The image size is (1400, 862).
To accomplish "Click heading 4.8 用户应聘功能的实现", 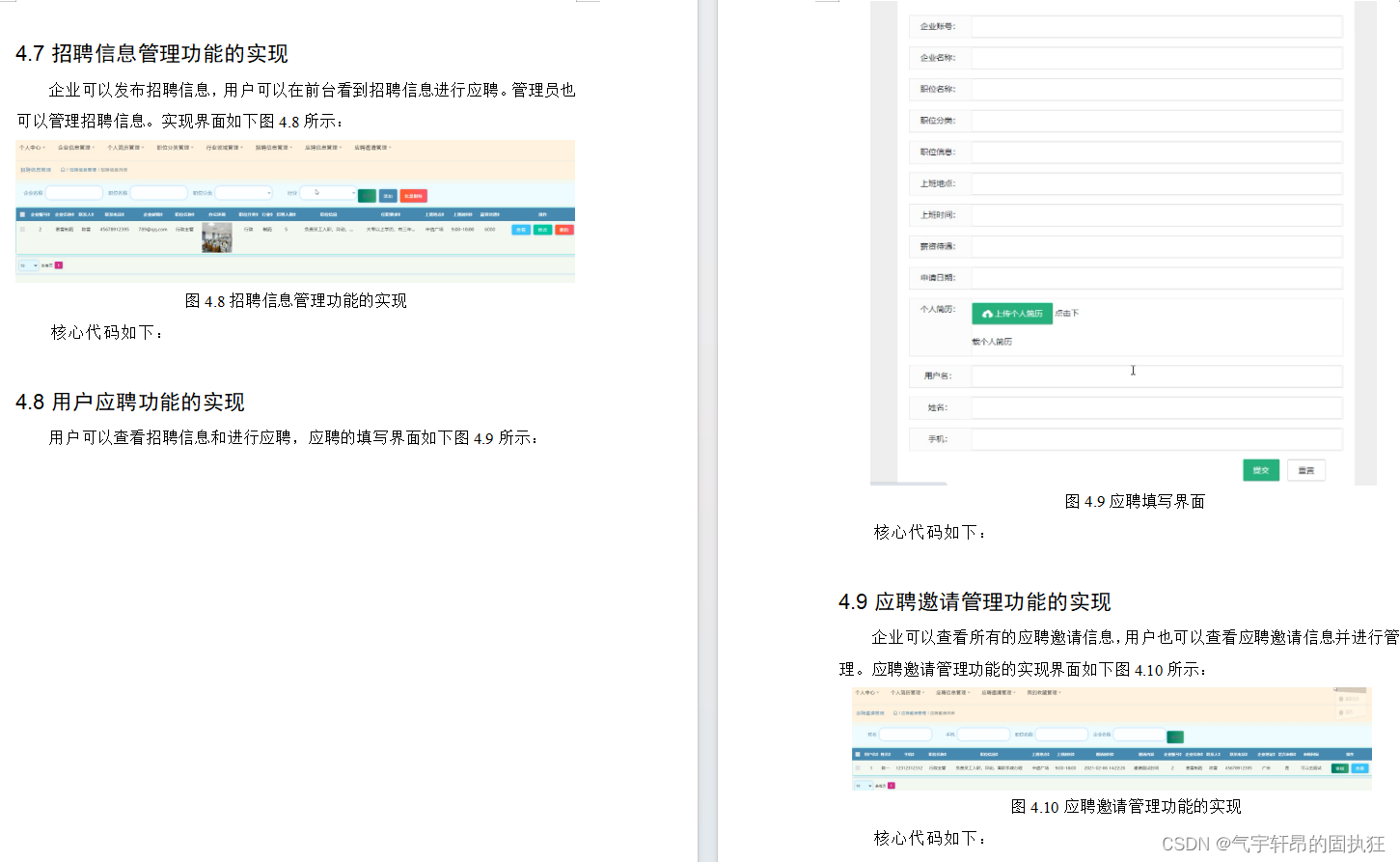I will pyautogui.click(x=130, y=402).
